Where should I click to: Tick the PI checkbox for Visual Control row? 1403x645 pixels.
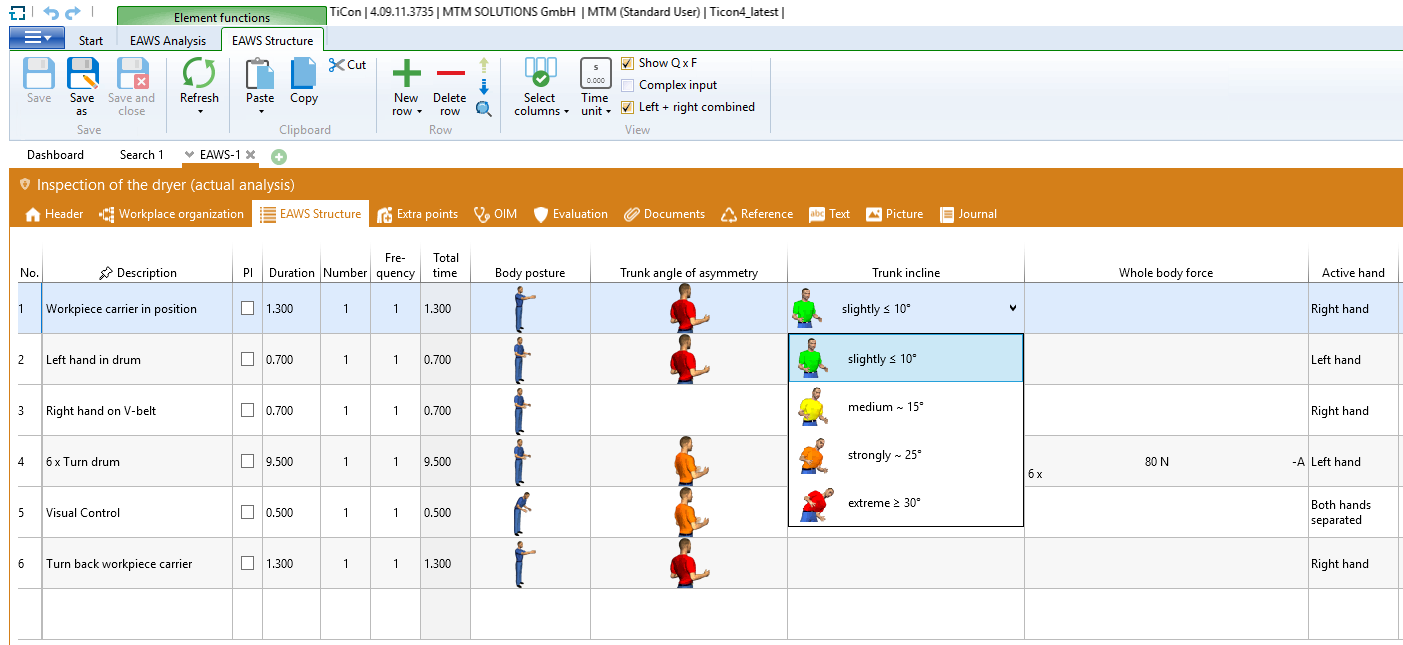click(248, 512)
